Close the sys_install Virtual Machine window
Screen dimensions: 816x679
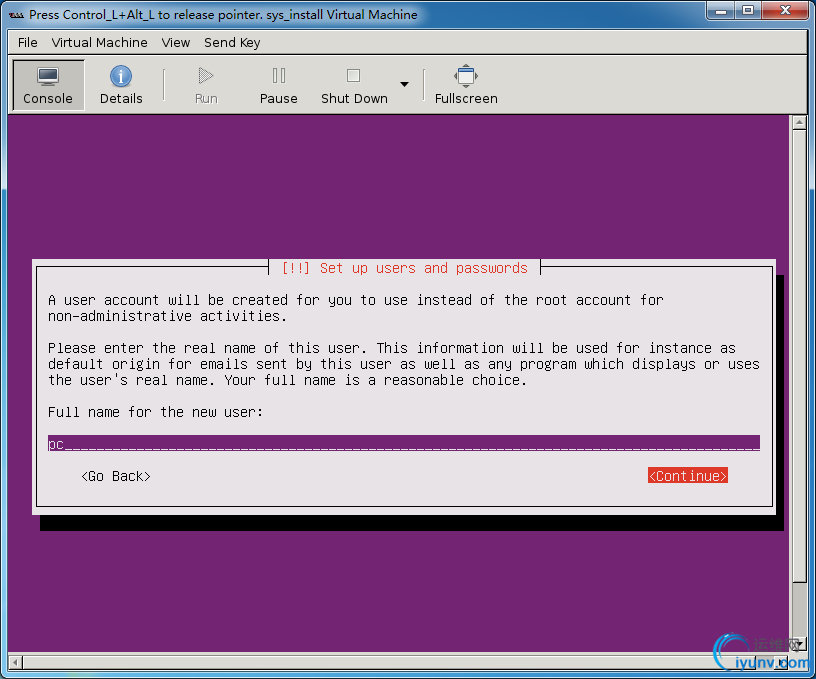[785, 11]
